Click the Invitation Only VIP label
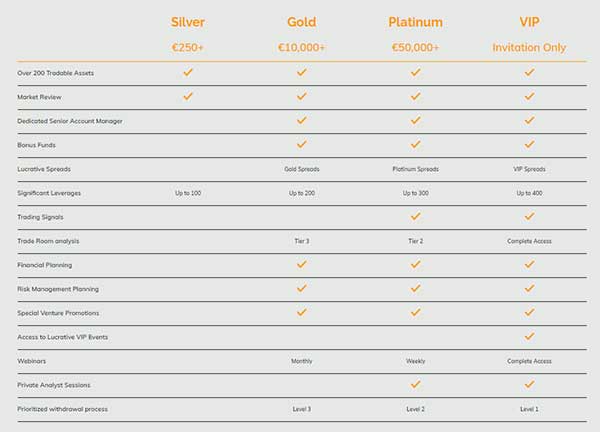 530,47
